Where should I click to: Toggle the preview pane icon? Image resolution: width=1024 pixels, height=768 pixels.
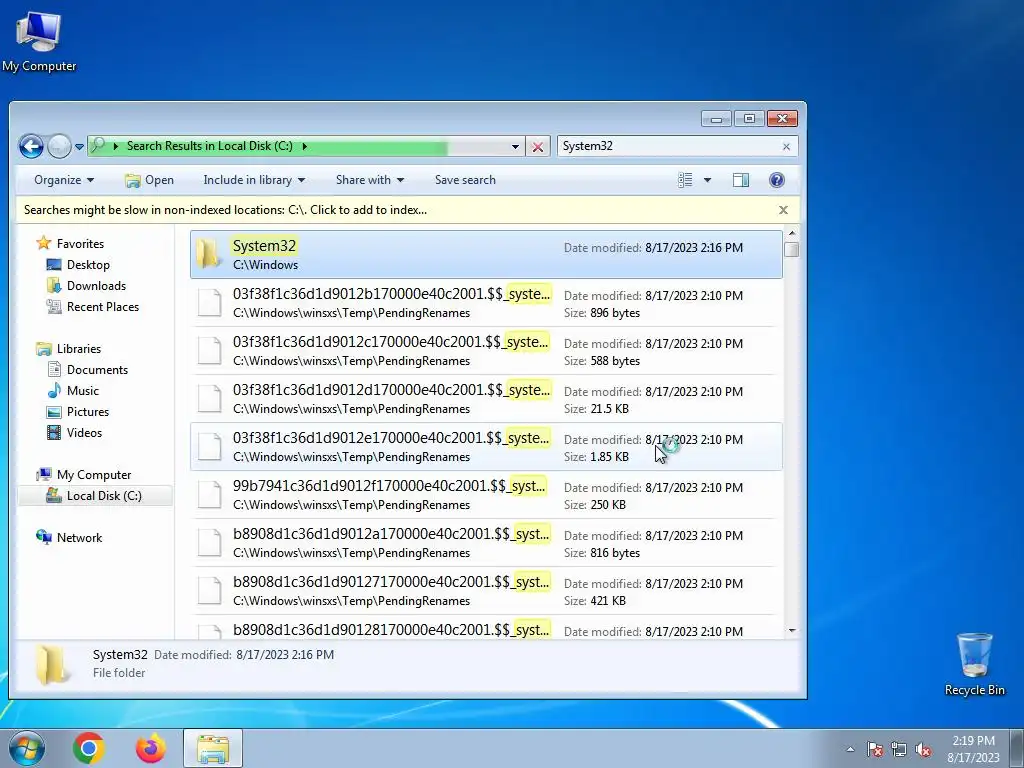741,180
